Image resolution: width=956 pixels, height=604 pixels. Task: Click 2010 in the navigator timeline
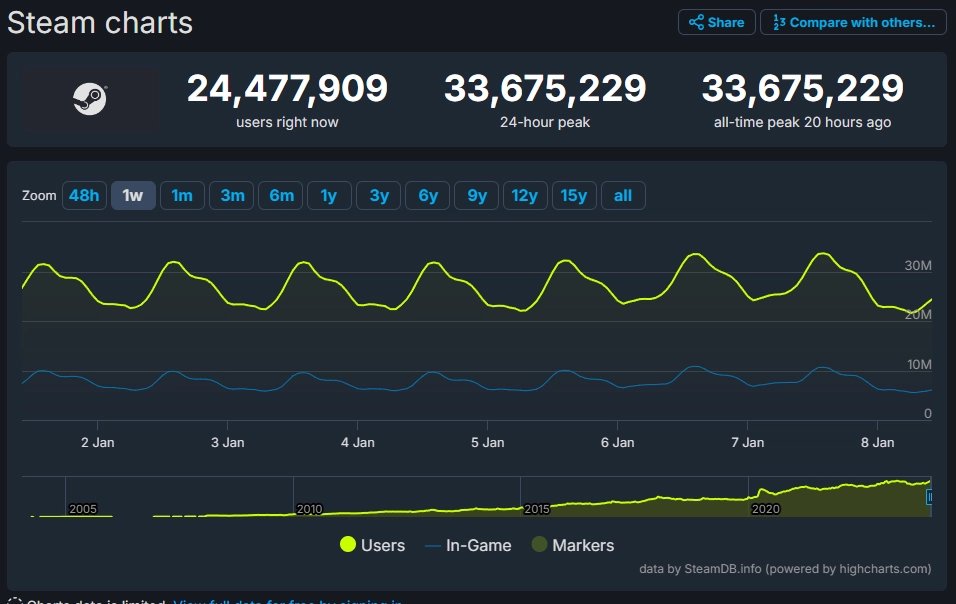[x=309, y=509]
